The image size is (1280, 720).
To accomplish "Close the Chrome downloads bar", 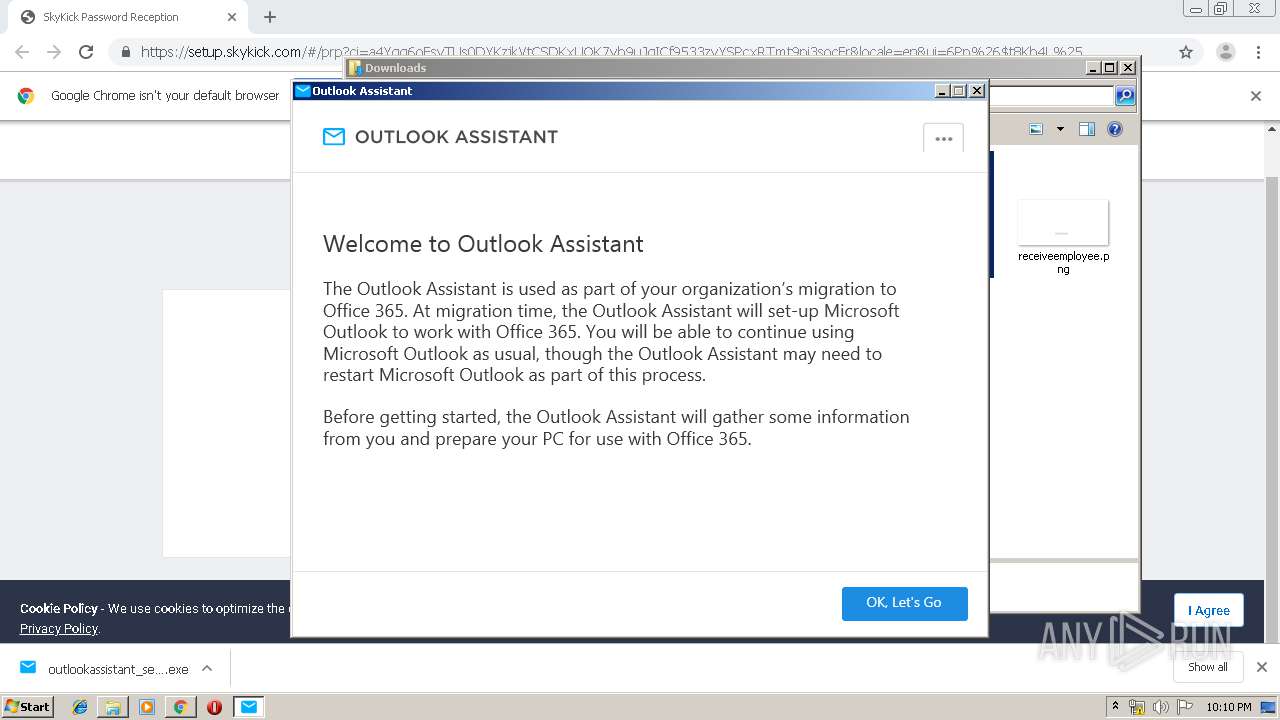I will pyautogui.click(x=1261, y=667).
